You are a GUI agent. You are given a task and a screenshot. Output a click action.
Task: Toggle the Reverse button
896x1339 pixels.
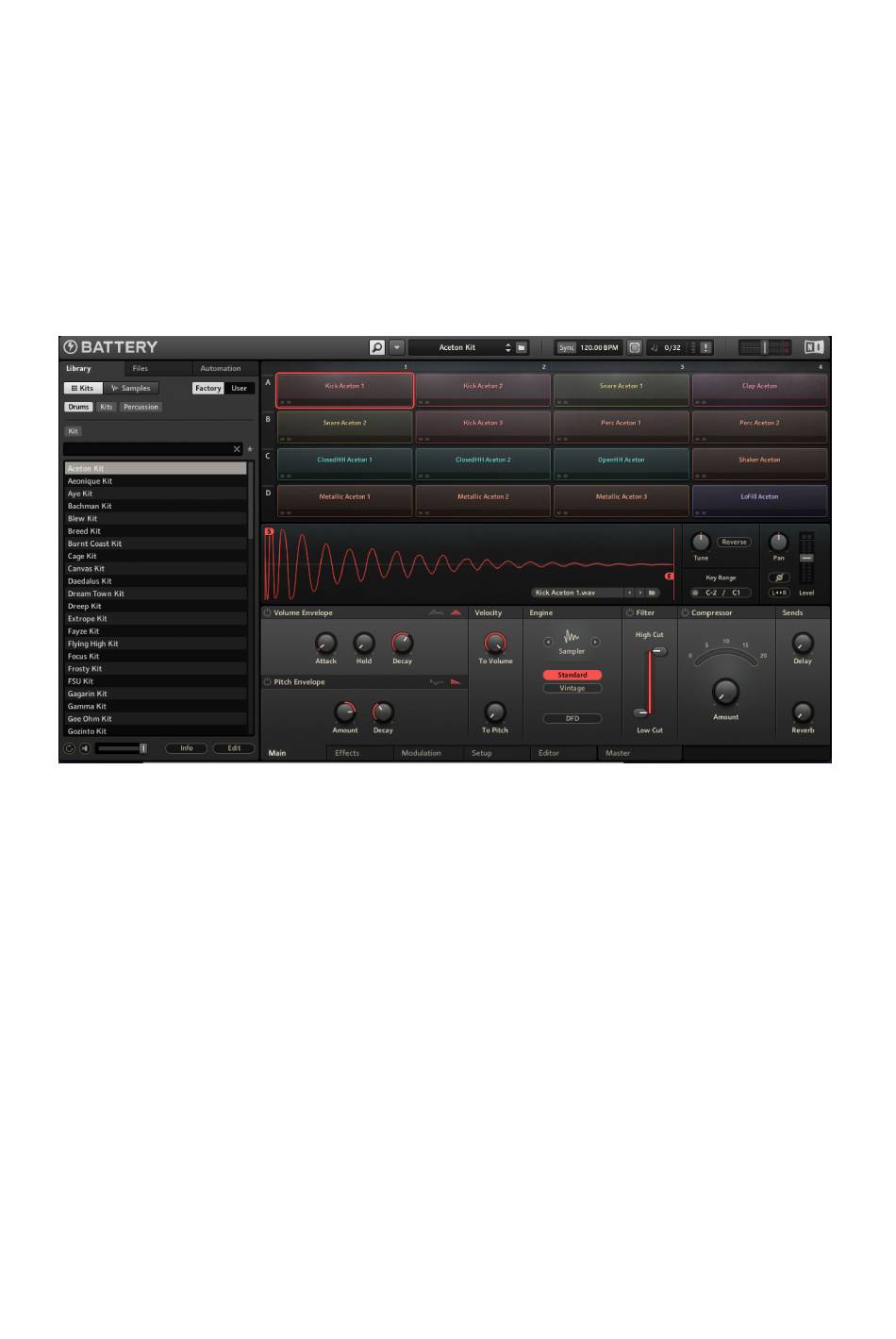734,542
